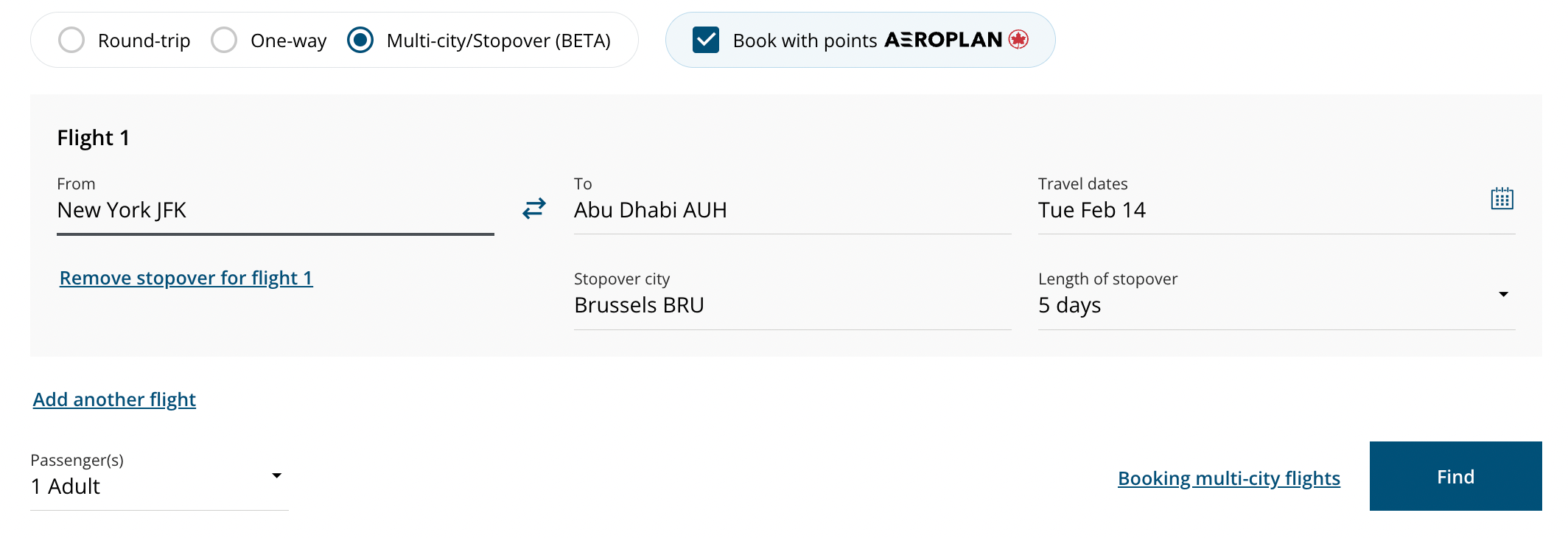The height and width of the screenshot is (538, 1568).
Task: Open the Length of stopover dropdown
Action: tap(1504, 294)
